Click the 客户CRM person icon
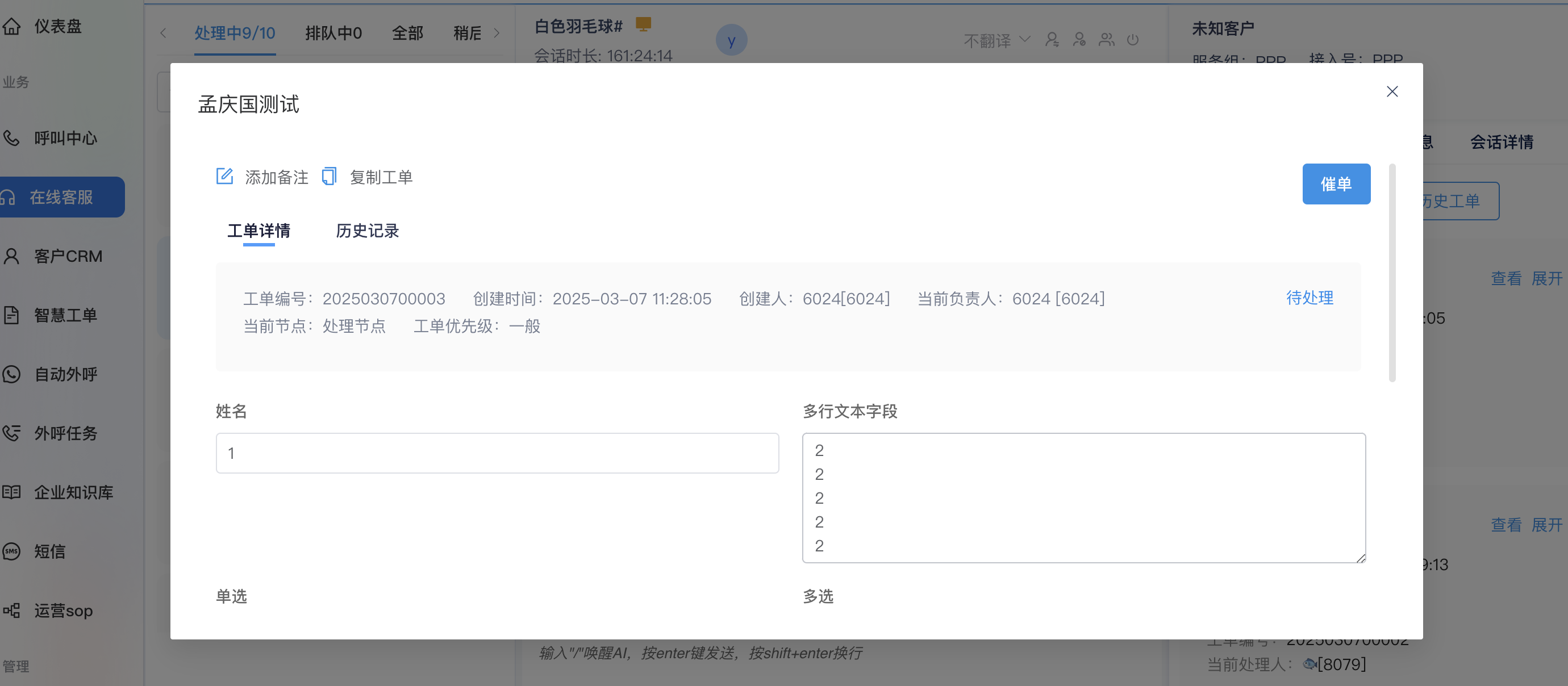Viewport: 1568px width, 686px height. [11, 256]
